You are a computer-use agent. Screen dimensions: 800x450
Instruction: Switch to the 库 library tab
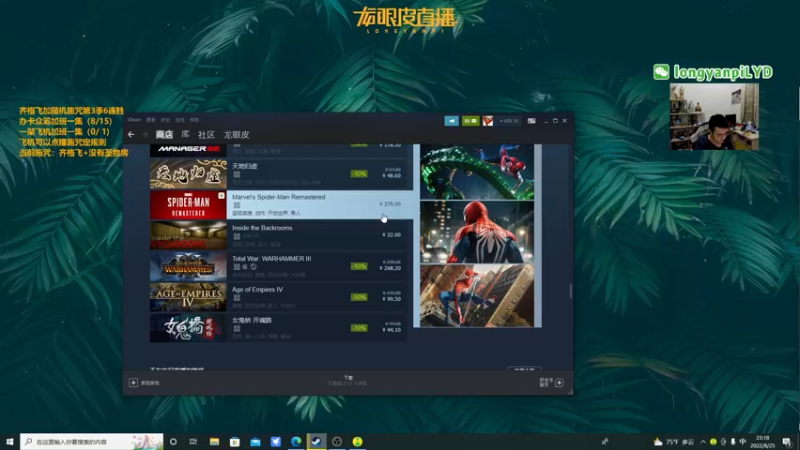[x=185, y=135]
